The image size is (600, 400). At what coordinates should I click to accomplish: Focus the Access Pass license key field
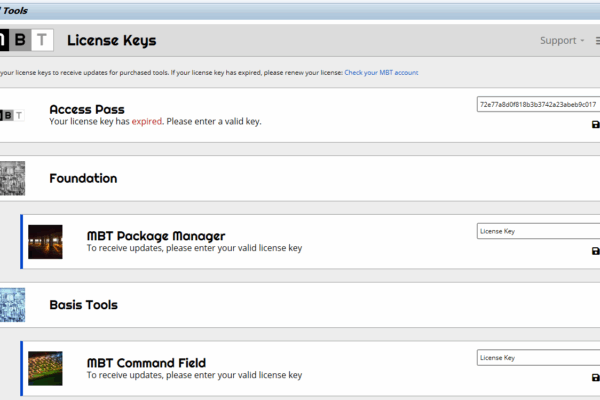click(x=537, y=104)
